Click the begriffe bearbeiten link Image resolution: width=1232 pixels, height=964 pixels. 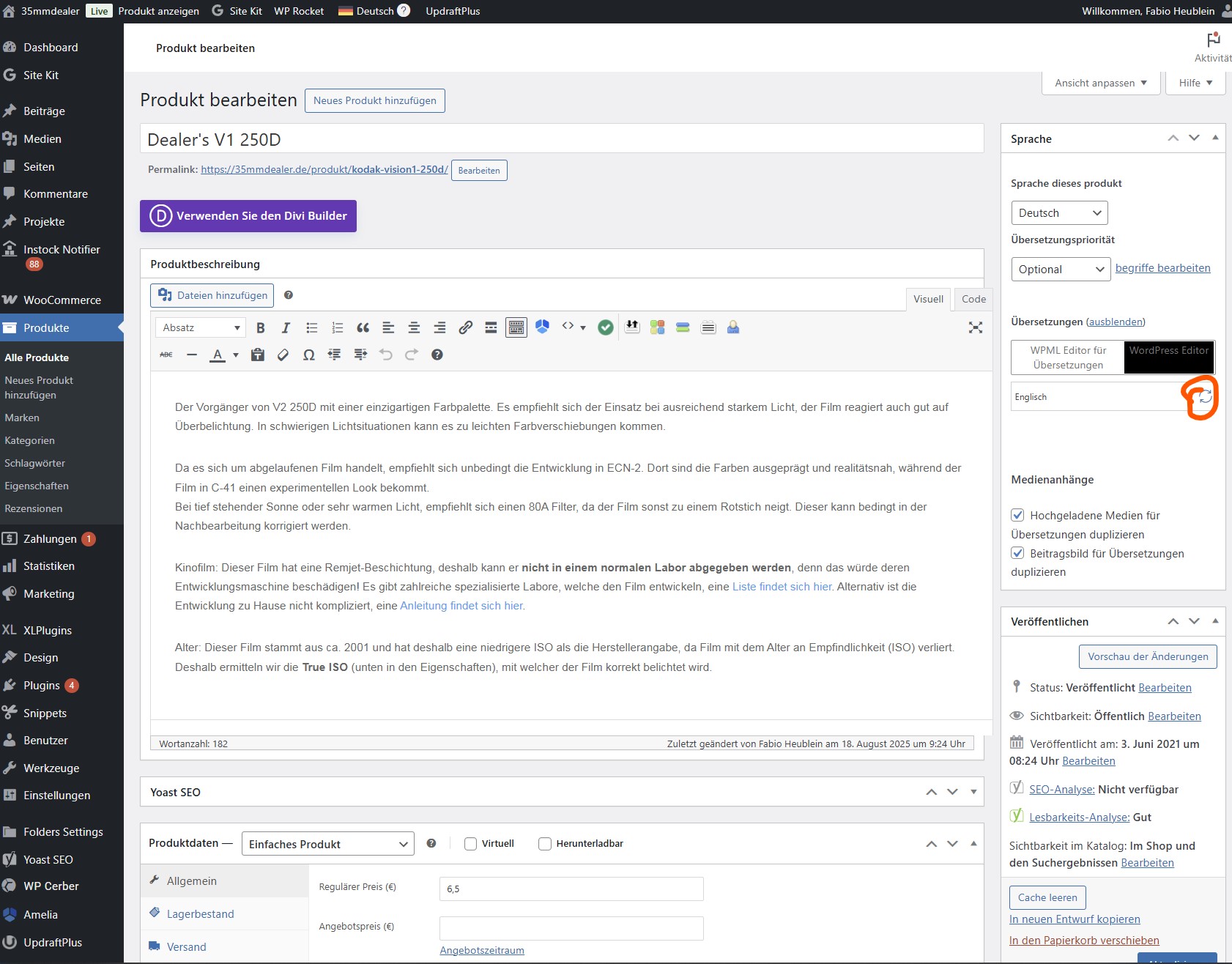click(x=1162, y=268)
